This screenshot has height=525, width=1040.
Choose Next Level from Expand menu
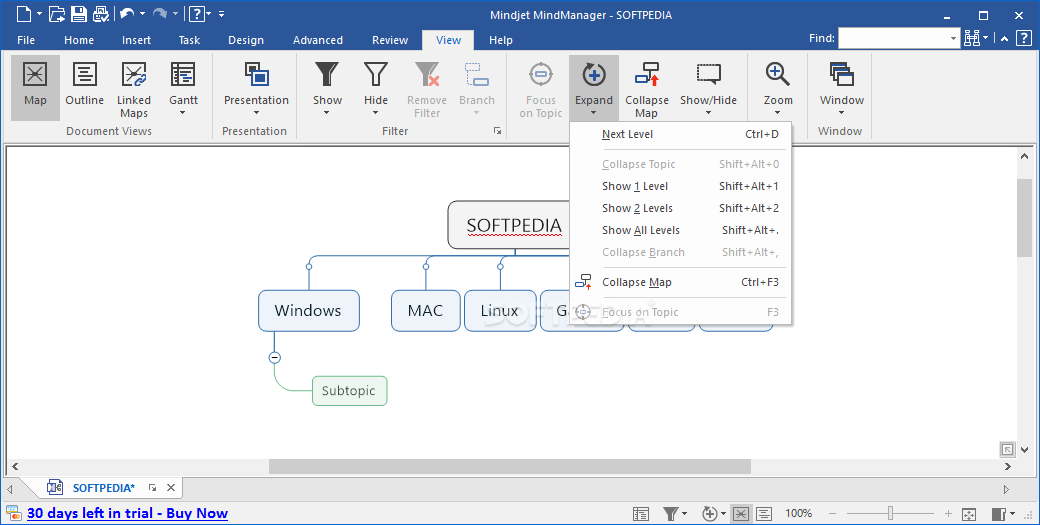pos(681,134)
